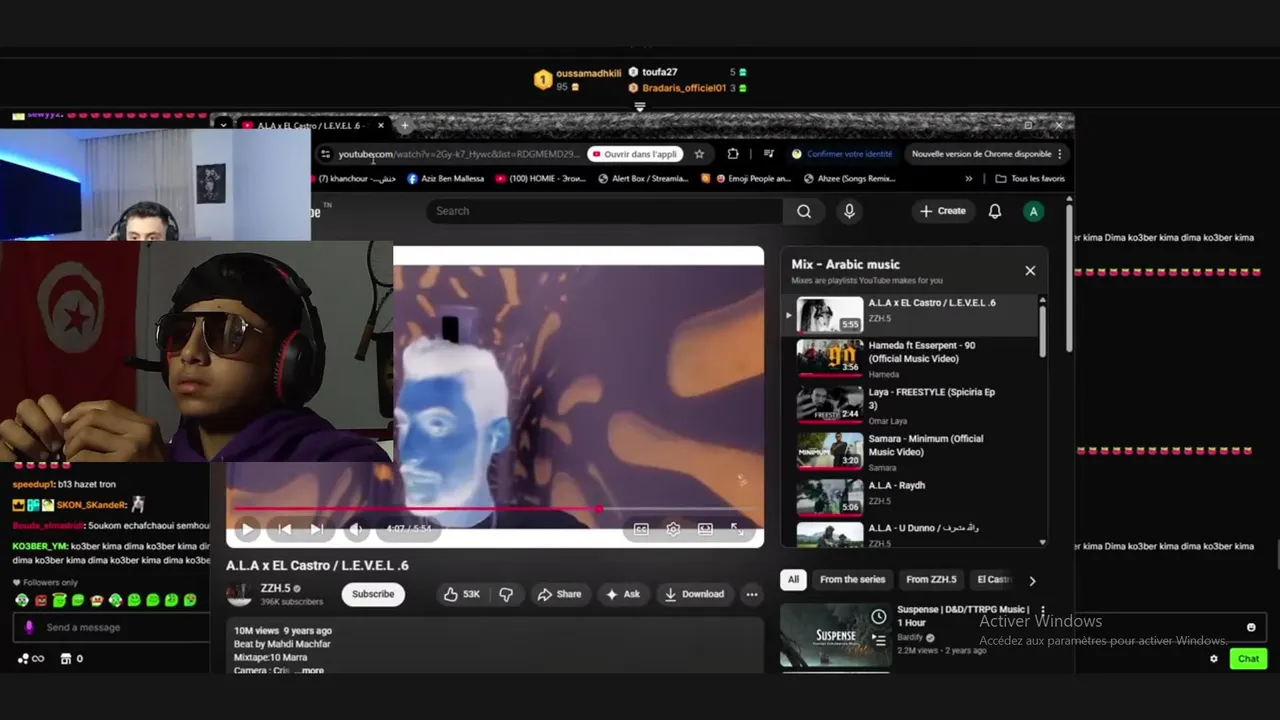Play the paused YouTube video

pos(247,529)
